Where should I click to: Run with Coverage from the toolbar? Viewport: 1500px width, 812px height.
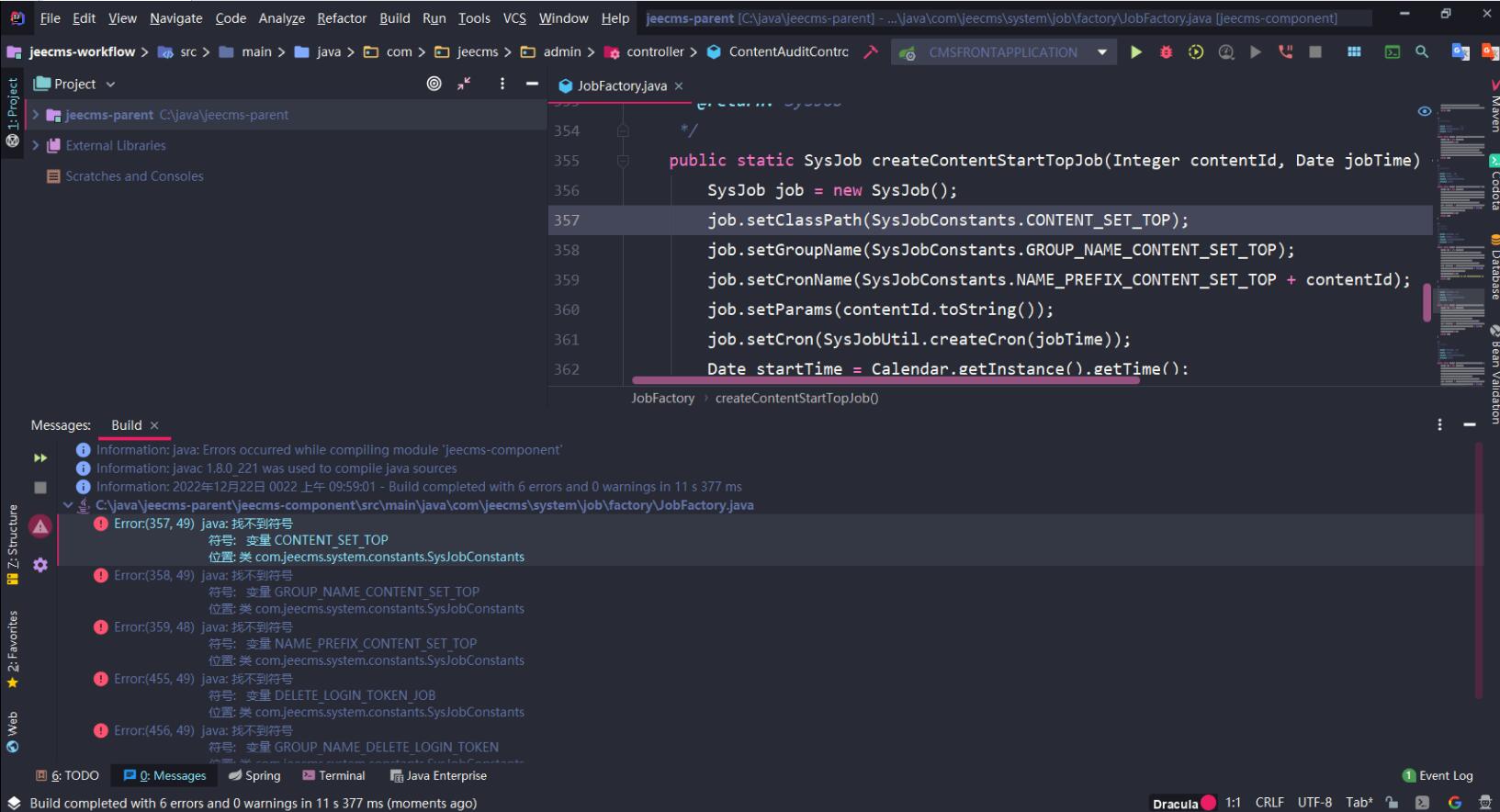pyautogui.click(x=1195, y=52)
